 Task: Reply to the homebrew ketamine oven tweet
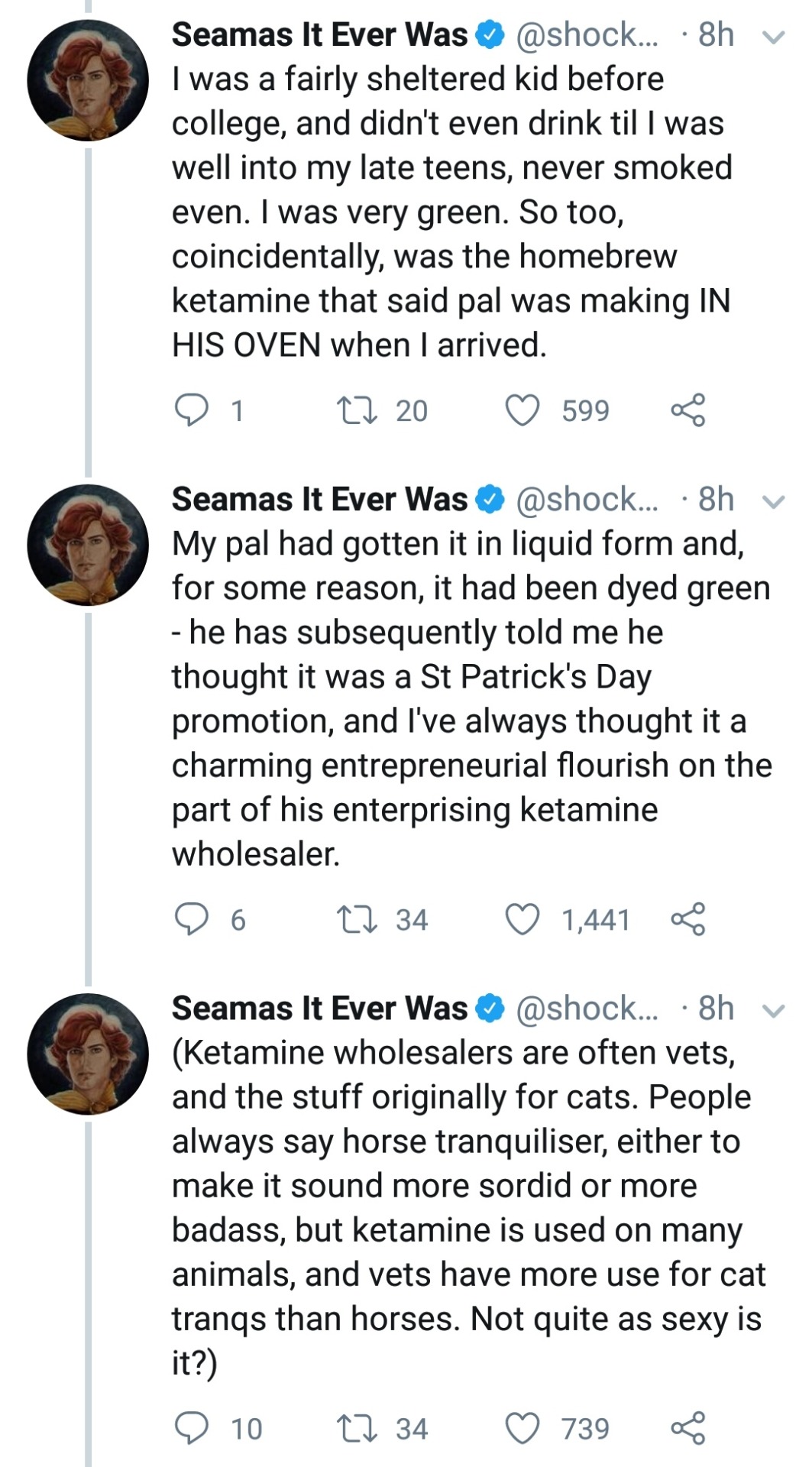191,410
